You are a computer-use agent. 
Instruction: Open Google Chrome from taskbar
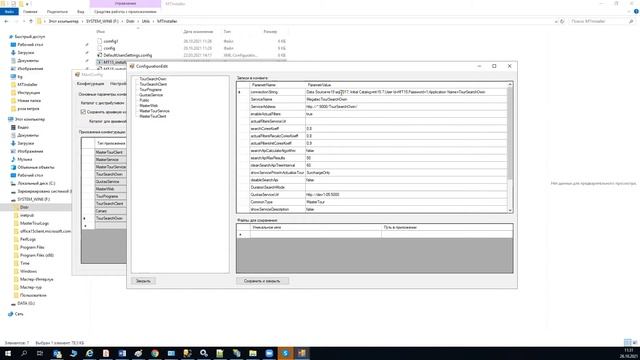coord(155,353)
